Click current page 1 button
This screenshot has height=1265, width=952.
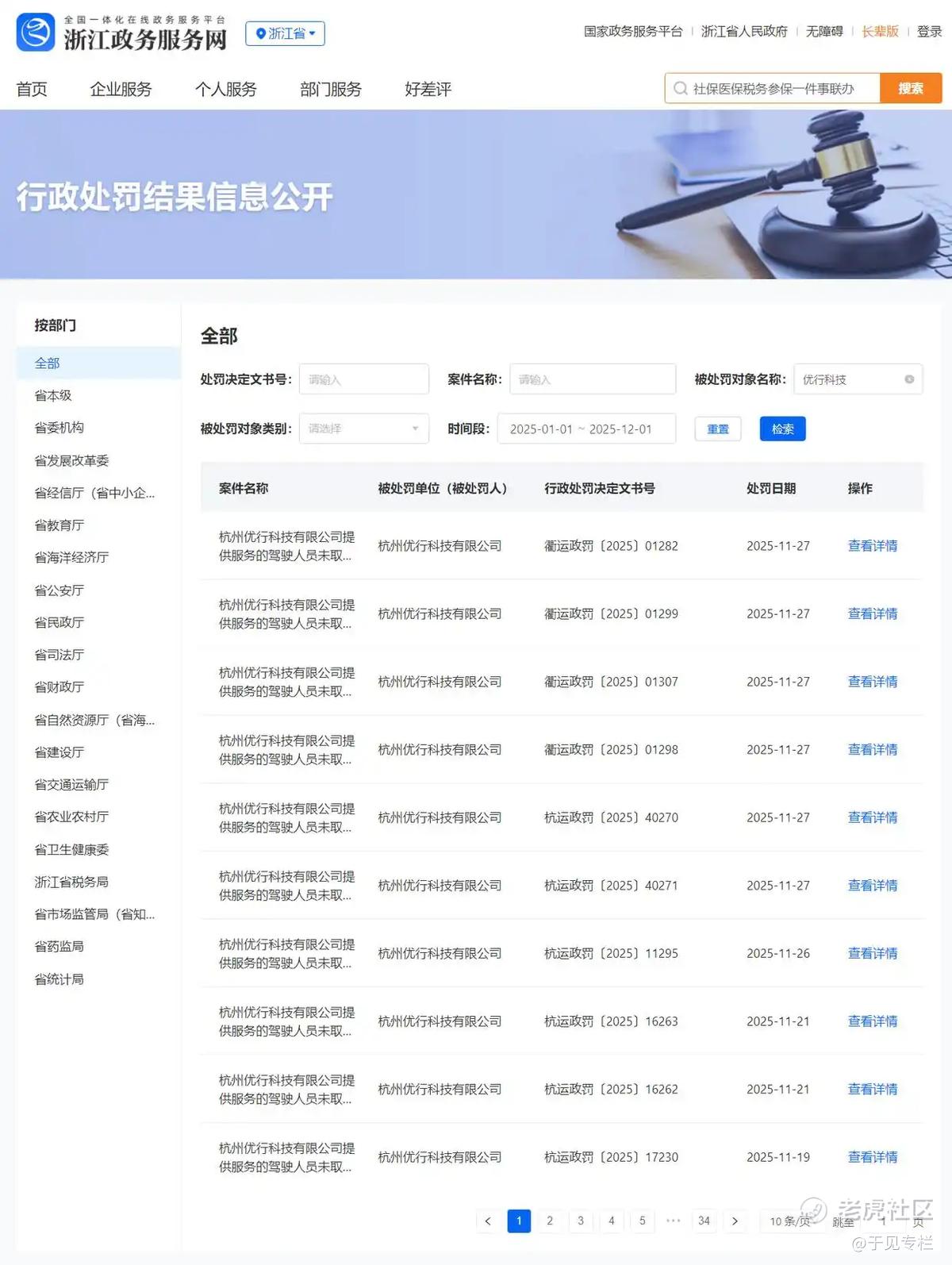coord(519,1221)
